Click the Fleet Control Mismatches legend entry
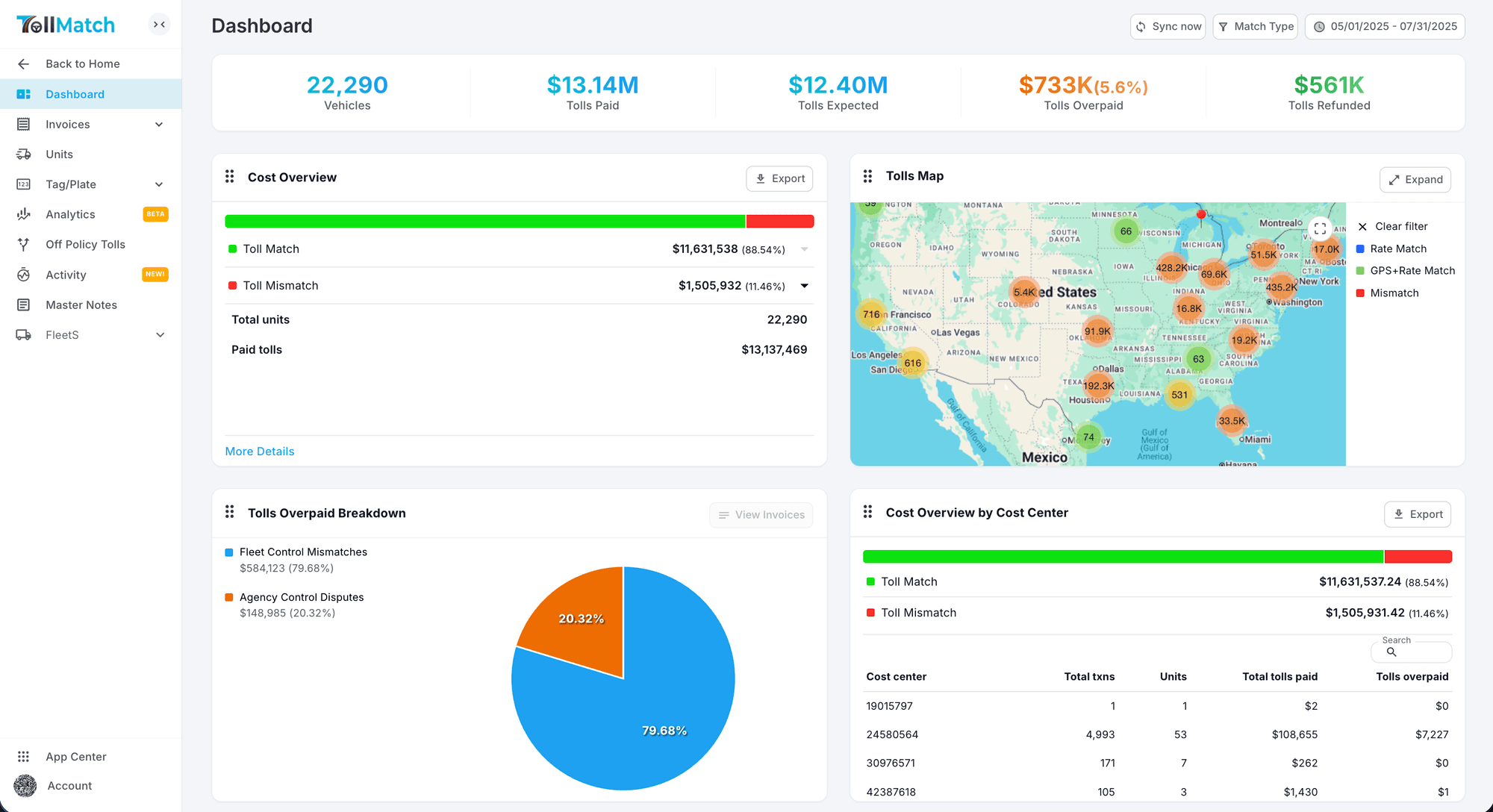This screenshot has height=812, width=1493. click(x=296, y=560)
